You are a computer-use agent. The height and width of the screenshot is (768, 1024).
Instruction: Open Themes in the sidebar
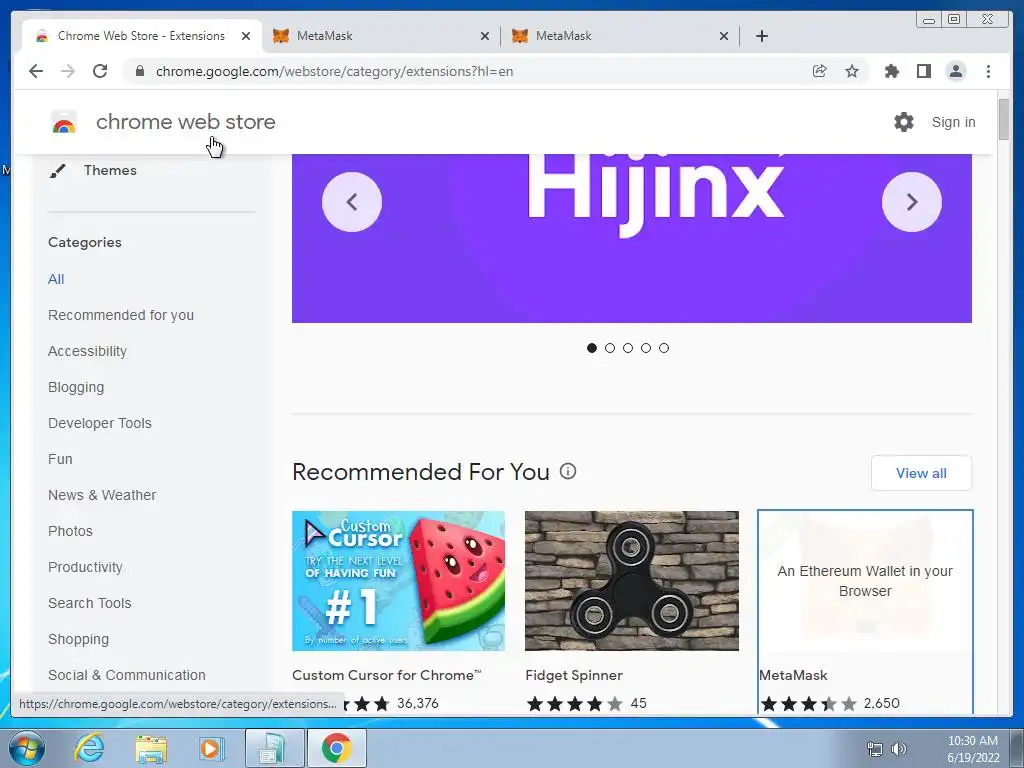click(x=110, y=170)
